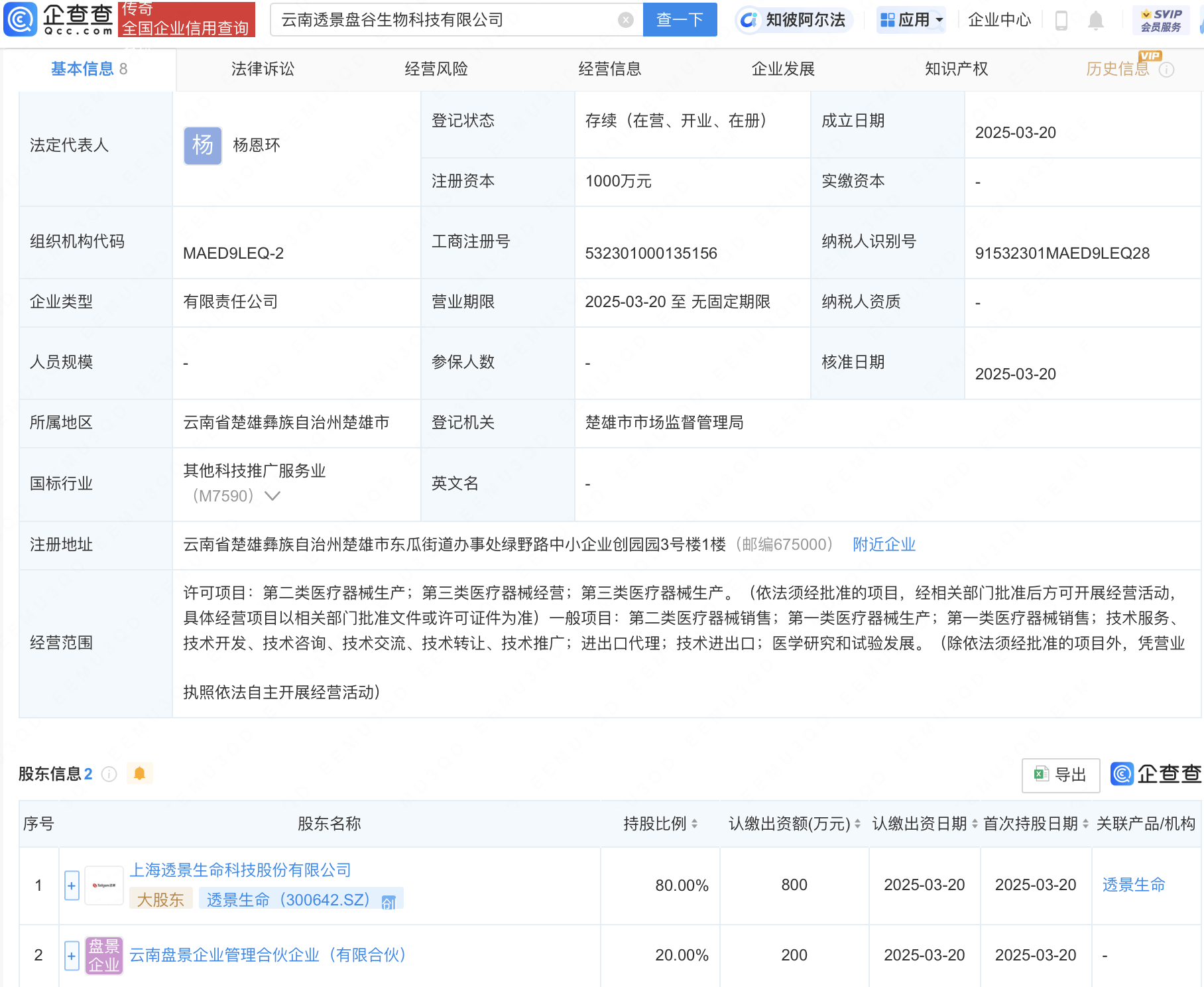Open the 历史信息 VIP tab
1204x987 pixels.
1117,69
